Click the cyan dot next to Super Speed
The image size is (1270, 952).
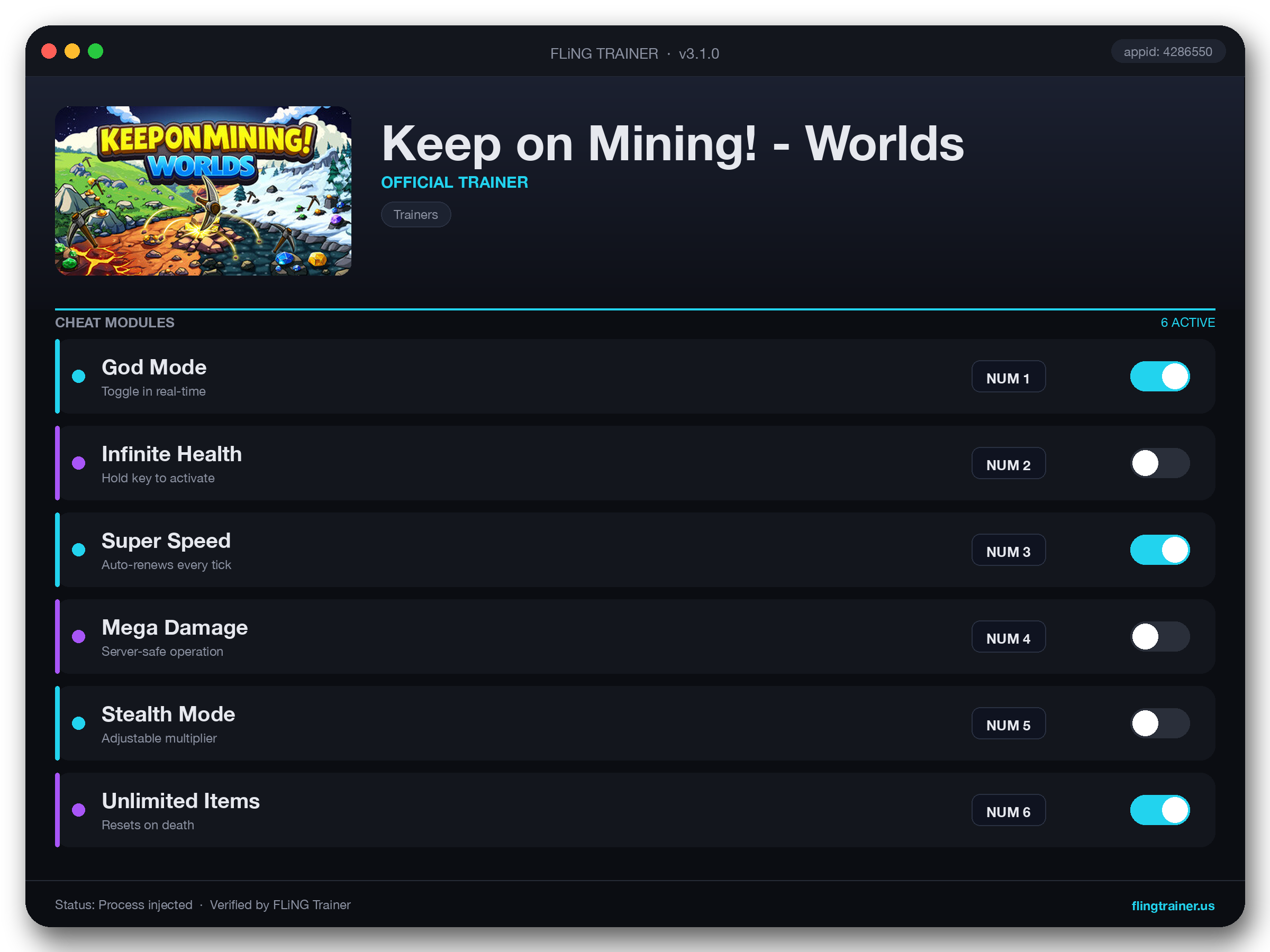point(79,550)
